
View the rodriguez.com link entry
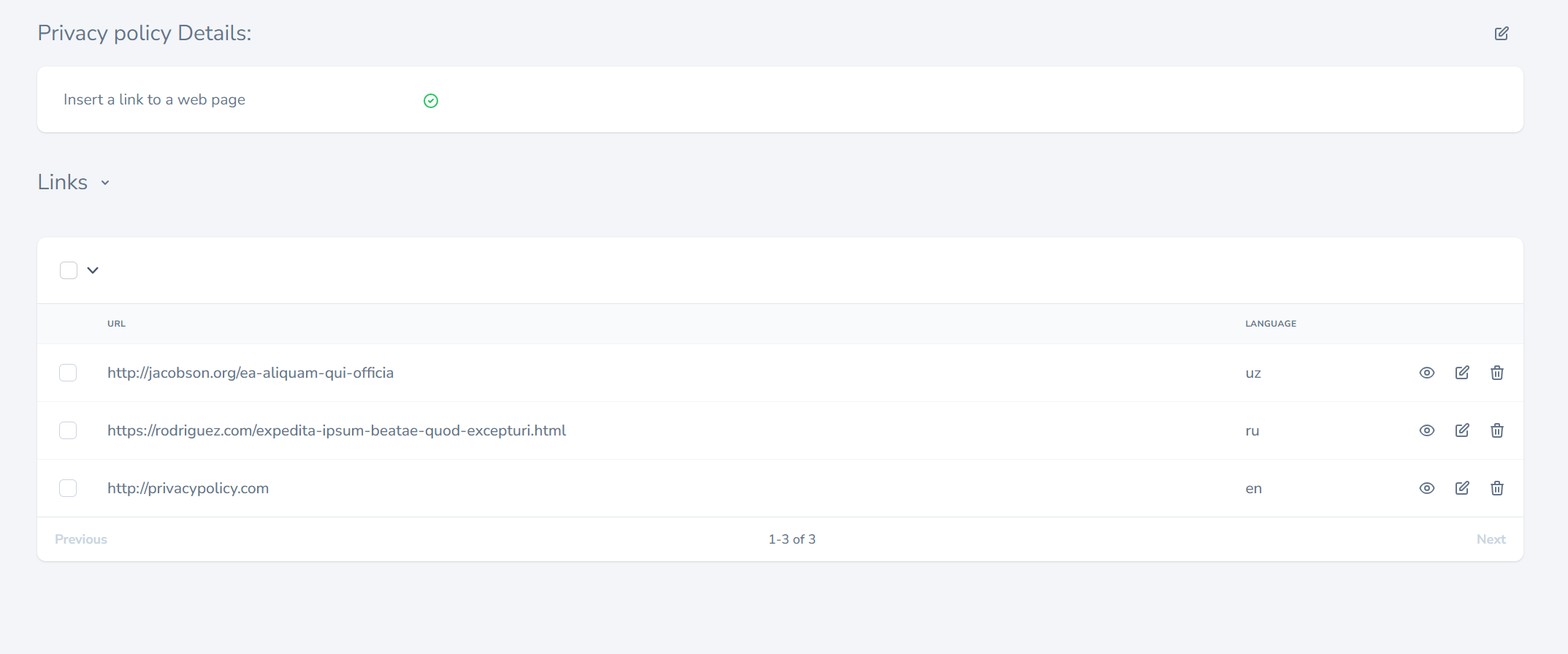point(1426,430)
